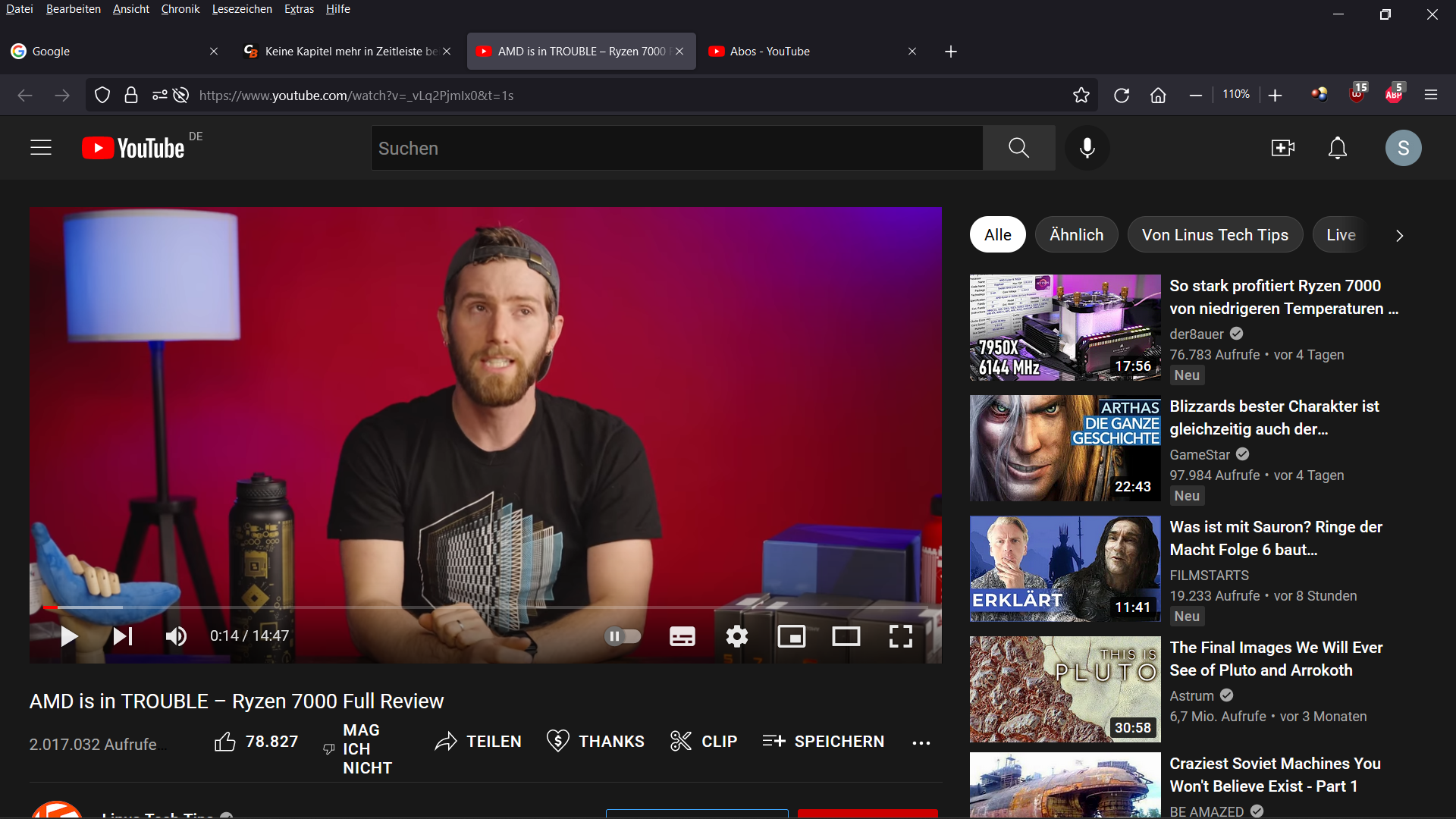Viewport: 1456px width, 819px height.
Task: Switch to miniplayer mode
Action: [x=792, y=636]
